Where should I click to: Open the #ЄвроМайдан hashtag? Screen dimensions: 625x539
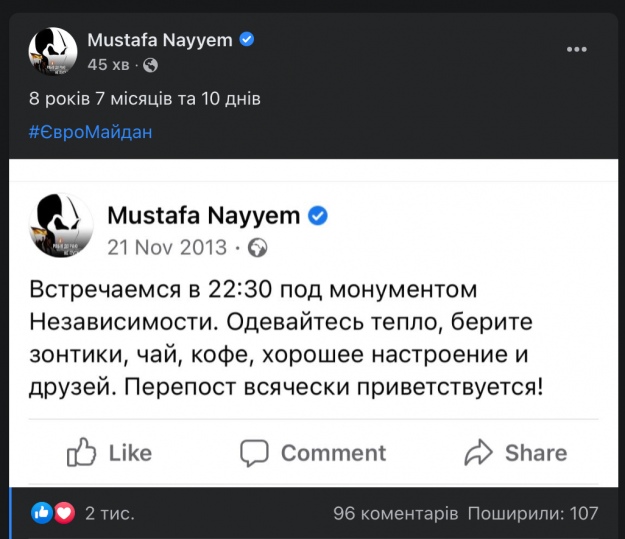pyautogui.click(x=90, y=131)
